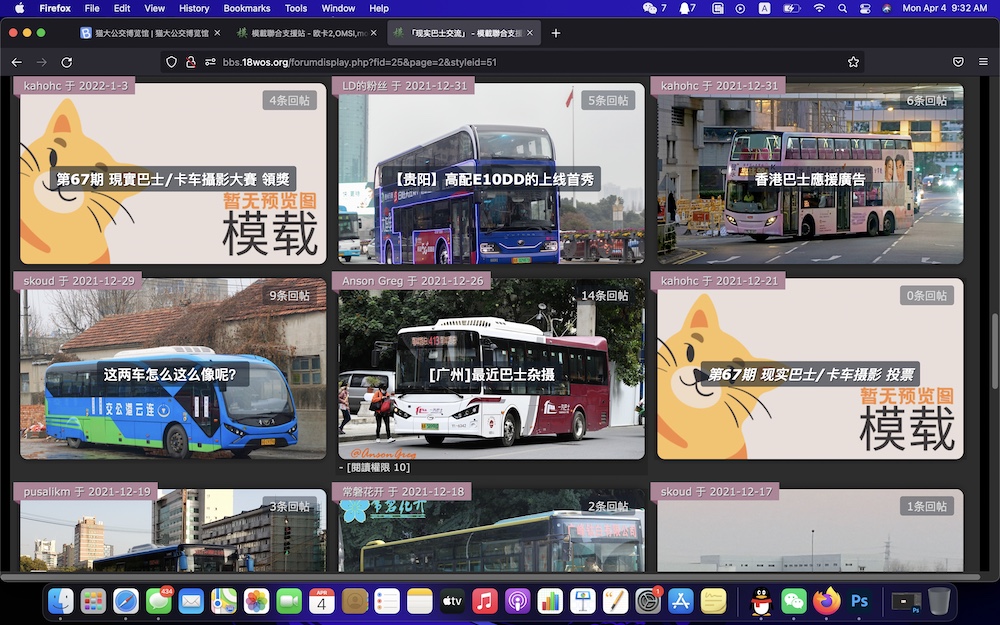The width and height of the screenshot is (1000, 625).
Task: Click the browser back arrow
Action: (16, 62)
